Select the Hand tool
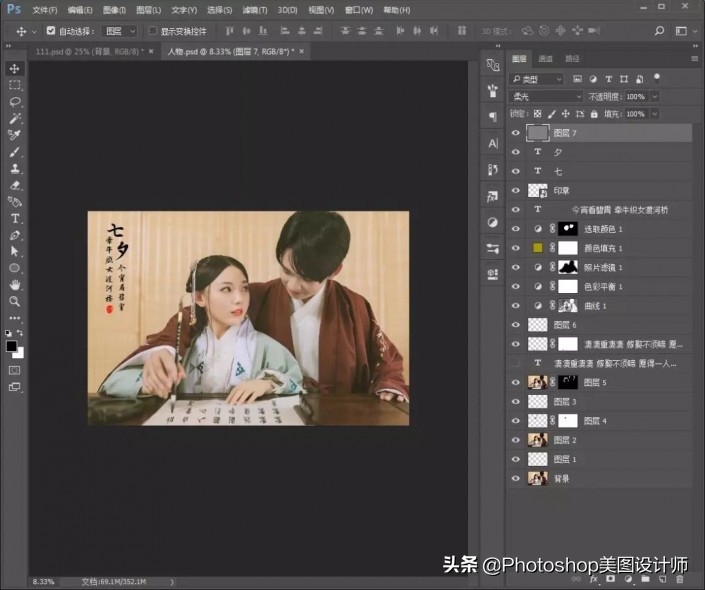The height and width of the screenshot is (590, 705). [14, 285]
